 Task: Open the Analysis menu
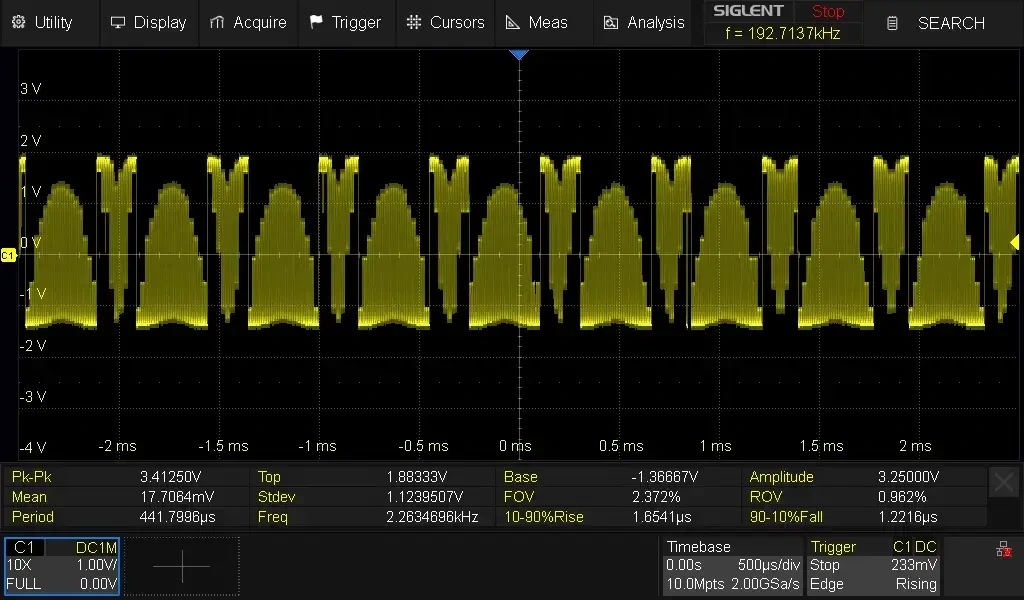644,22
